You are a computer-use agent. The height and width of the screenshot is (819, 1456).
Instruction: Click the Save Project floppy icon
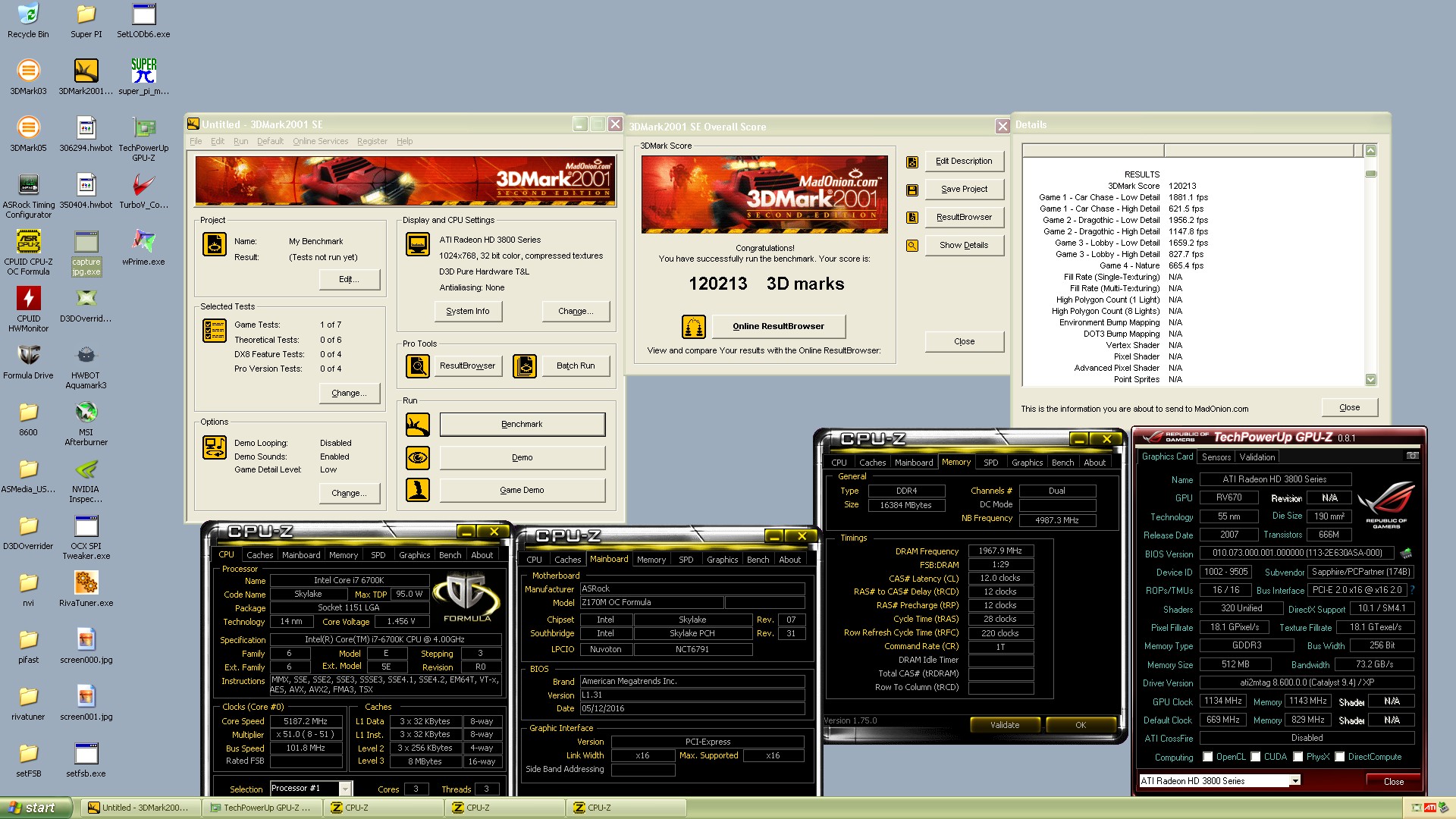912,190
